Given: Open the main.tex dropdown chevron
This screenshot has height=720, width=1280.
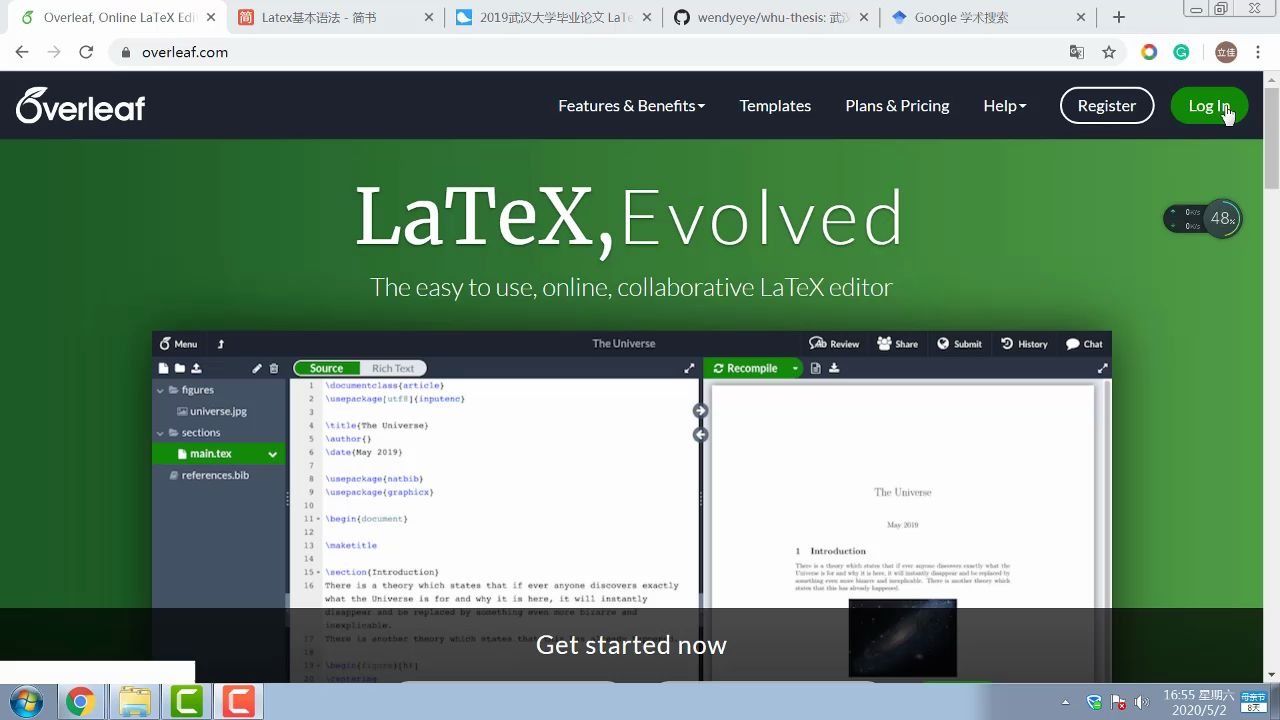Looking at the screenshot, I should pos(272,454).
